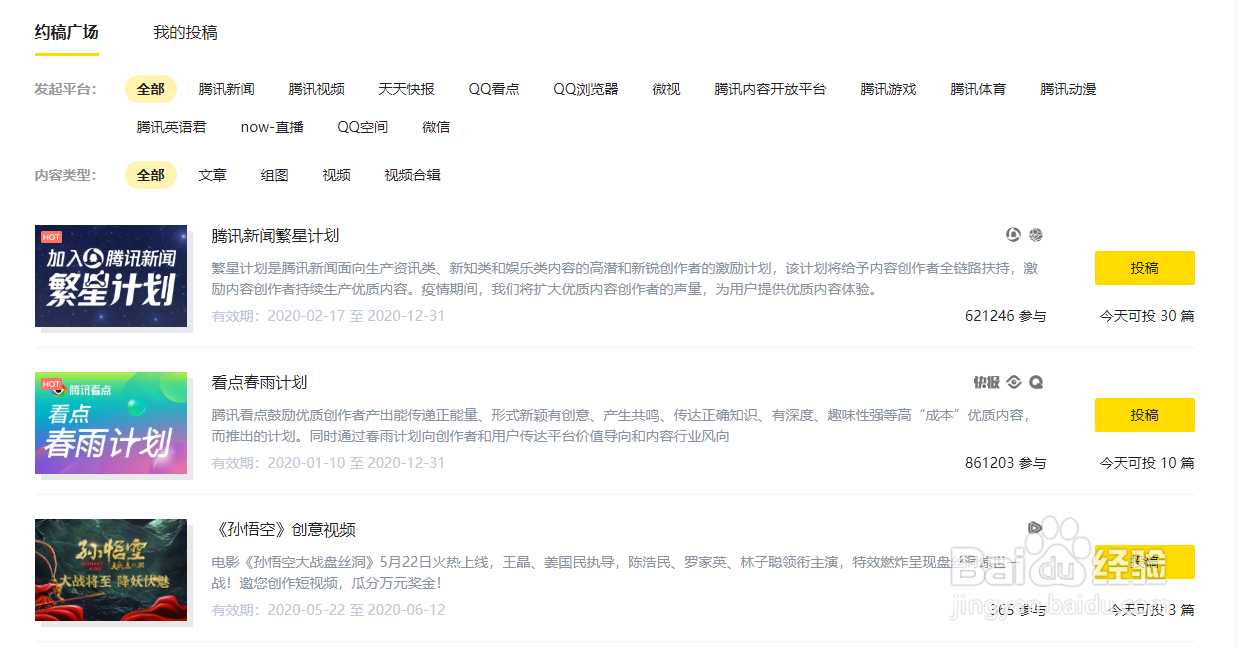Select 全部 in the 内容类型 filter
The height and width of the screenshot is (648, 1238).
[x=151, y=175]
